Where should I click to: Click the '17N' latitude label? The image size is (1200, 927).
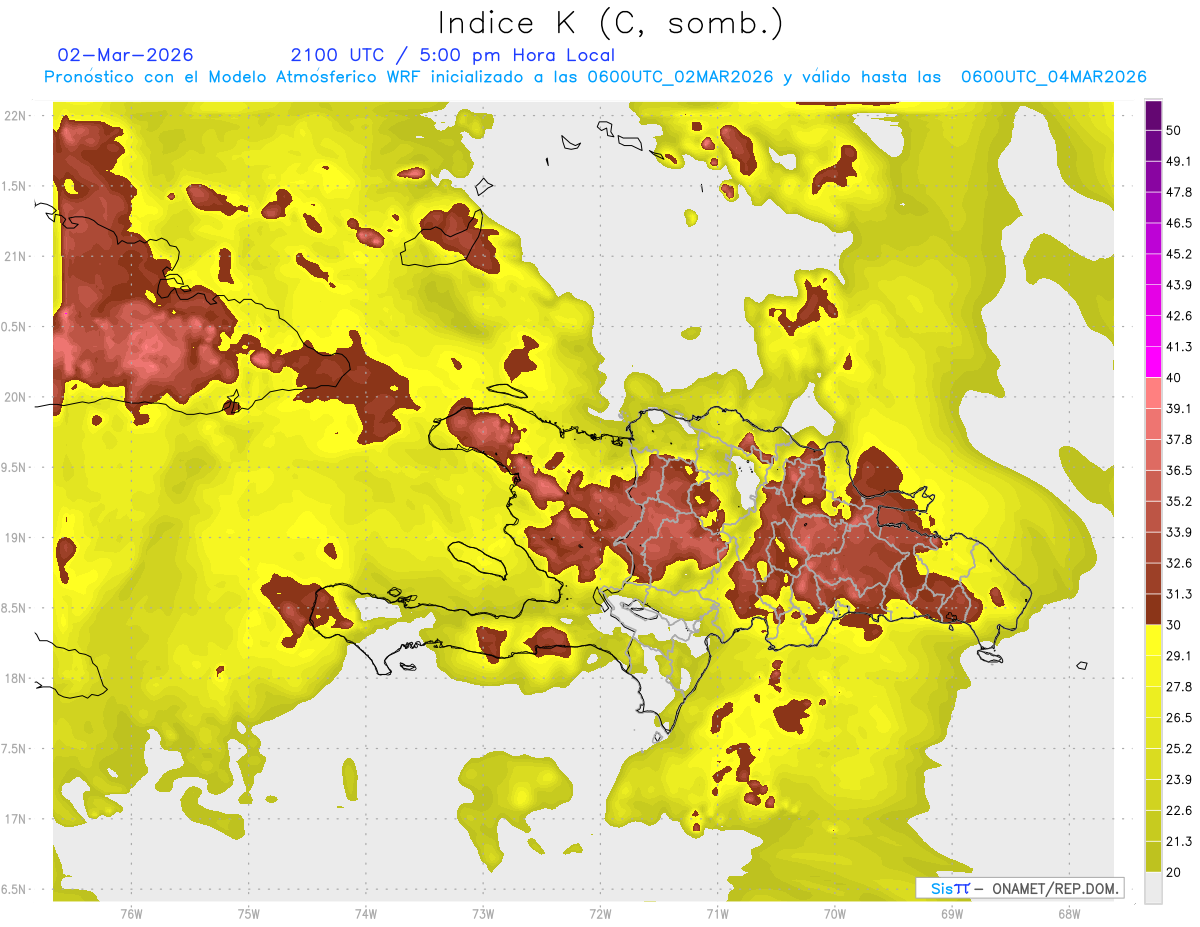(14, 819)
